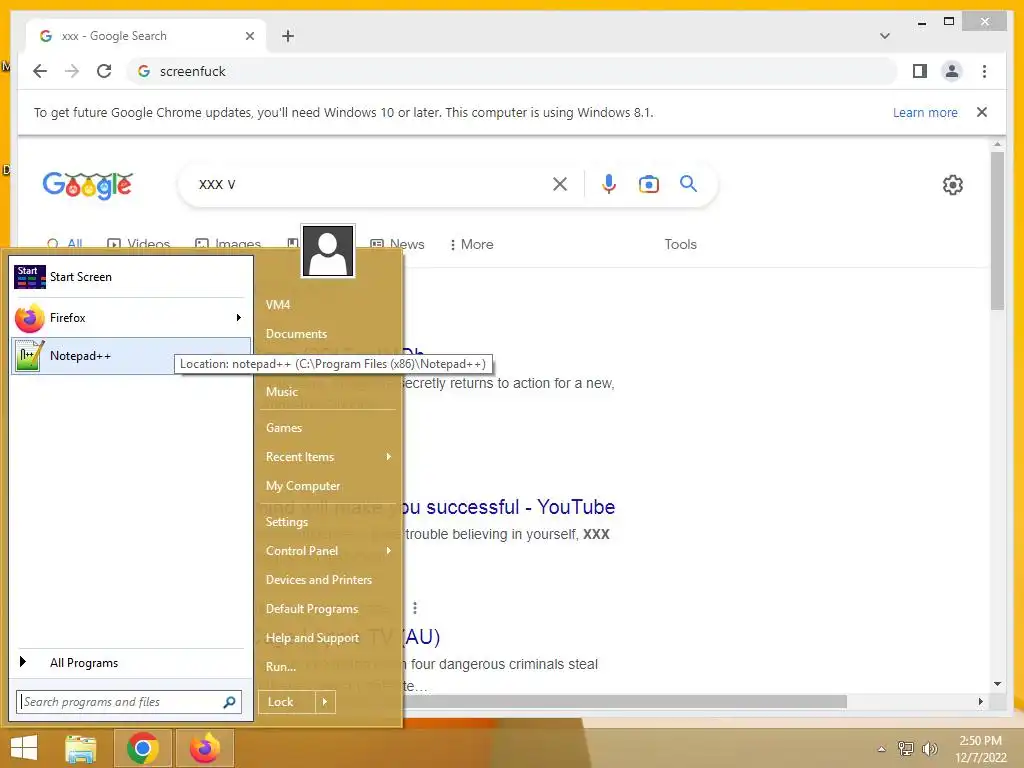Click the Chrome forward navigation arrow

click(x=72, y=71)
